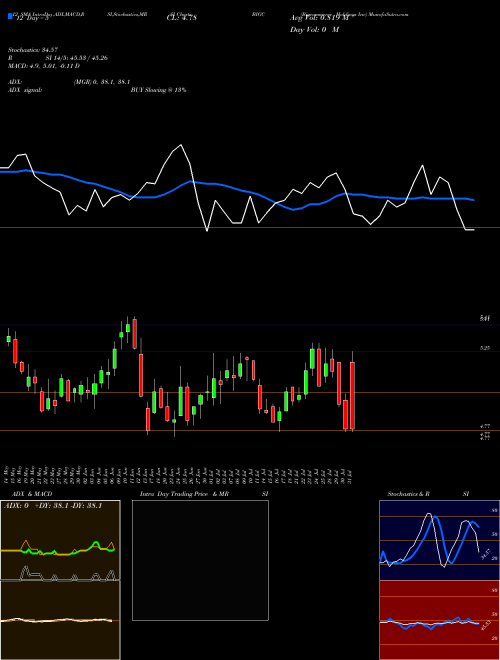Click the 'Intra Day Trading Price & MR' title
Image resolution: width=500 pixels, height=660 pixels.
185,494
